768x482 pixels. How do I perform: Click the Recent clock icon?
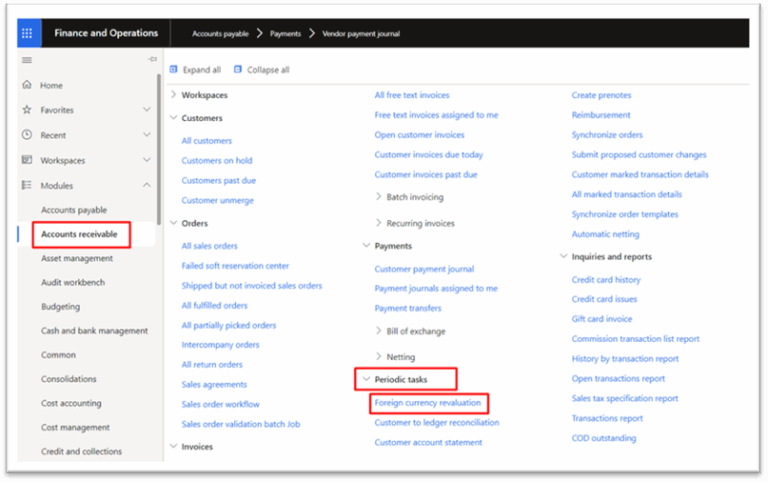click(x=27, y=135)
